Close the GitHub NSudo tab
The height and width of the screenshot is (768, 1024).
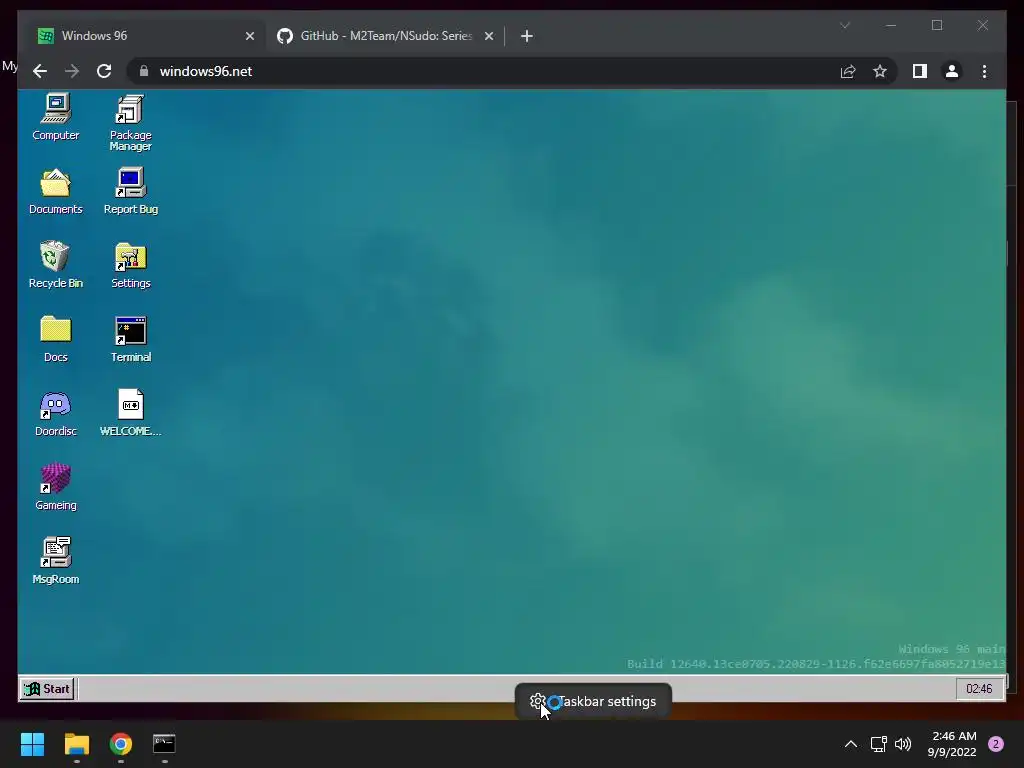pyautogui.click(x=488, y=36)
